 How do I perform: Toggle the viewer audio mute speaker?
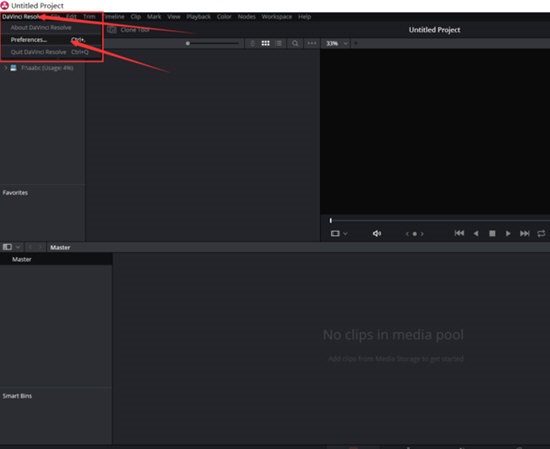[377, 233]
